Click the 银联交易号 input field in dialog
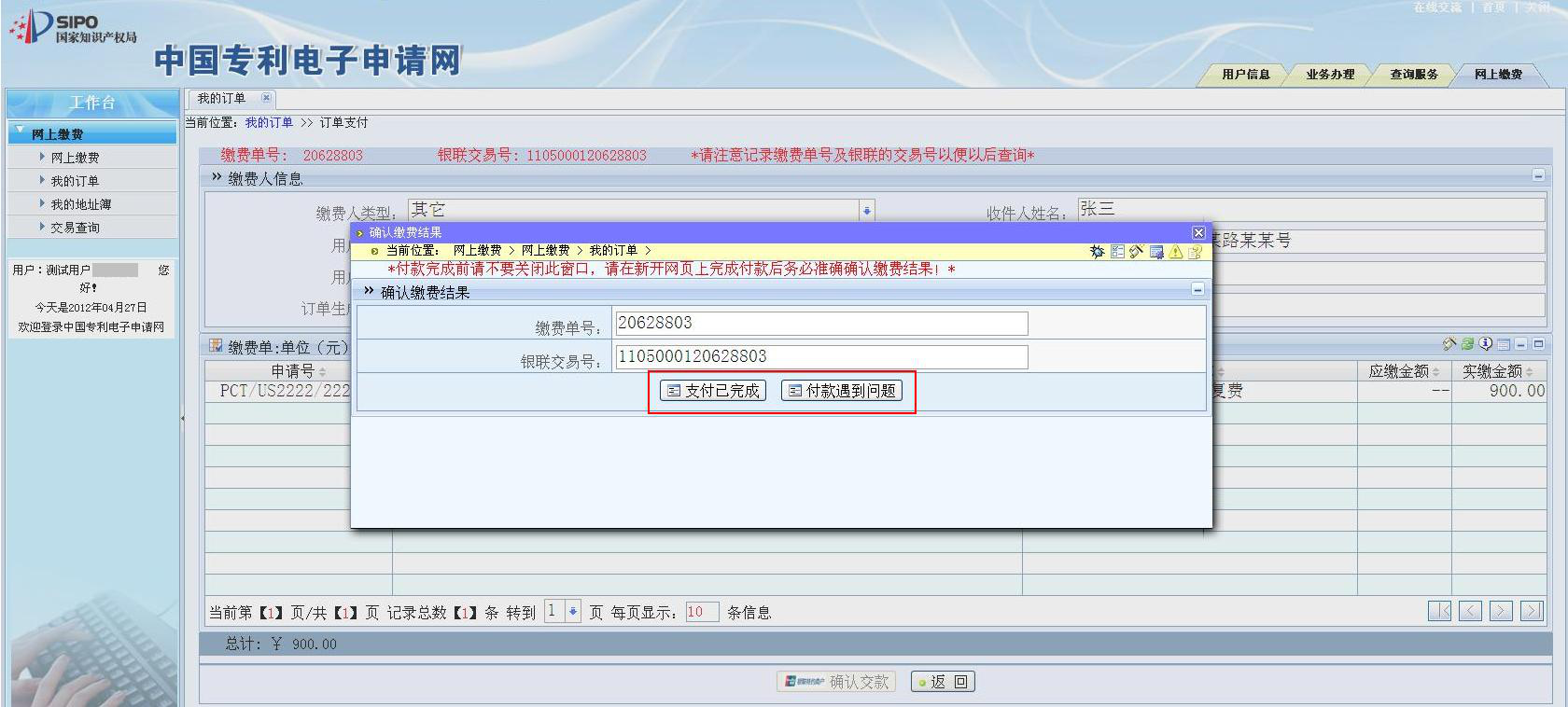Viewport: 1568px width, 707px height. 821,357
